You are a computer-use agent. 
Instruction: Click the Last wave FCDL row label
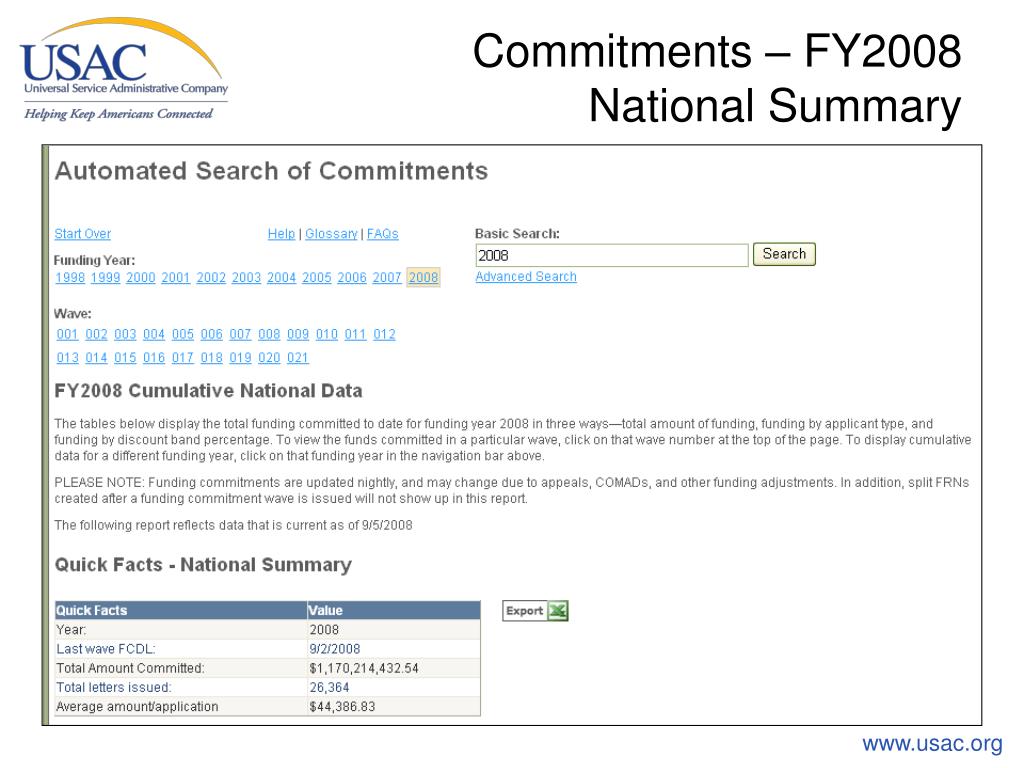[x=106, y=649]
